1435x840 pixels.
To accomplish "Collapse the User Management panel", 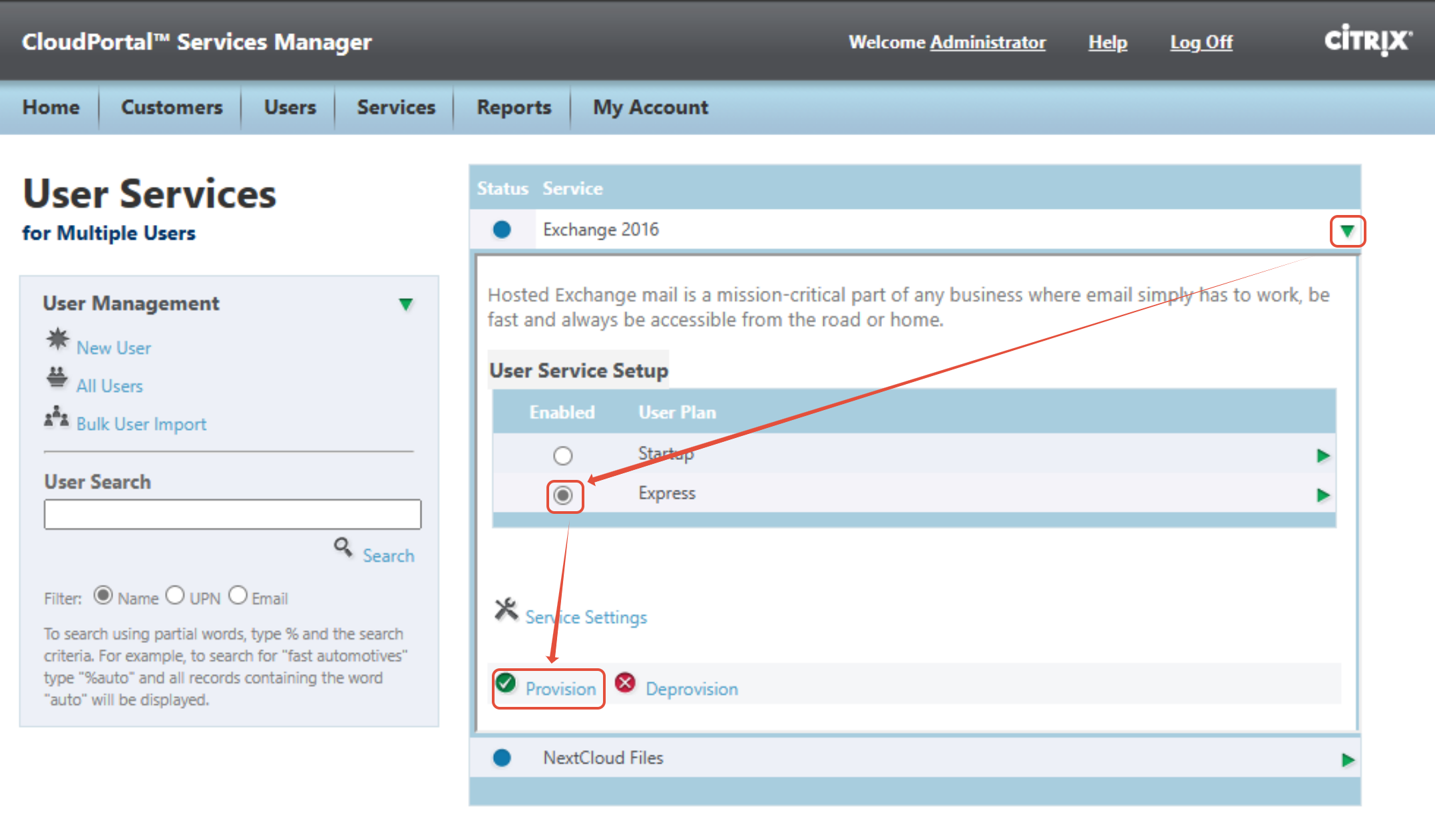I will (x=406, y=305).
